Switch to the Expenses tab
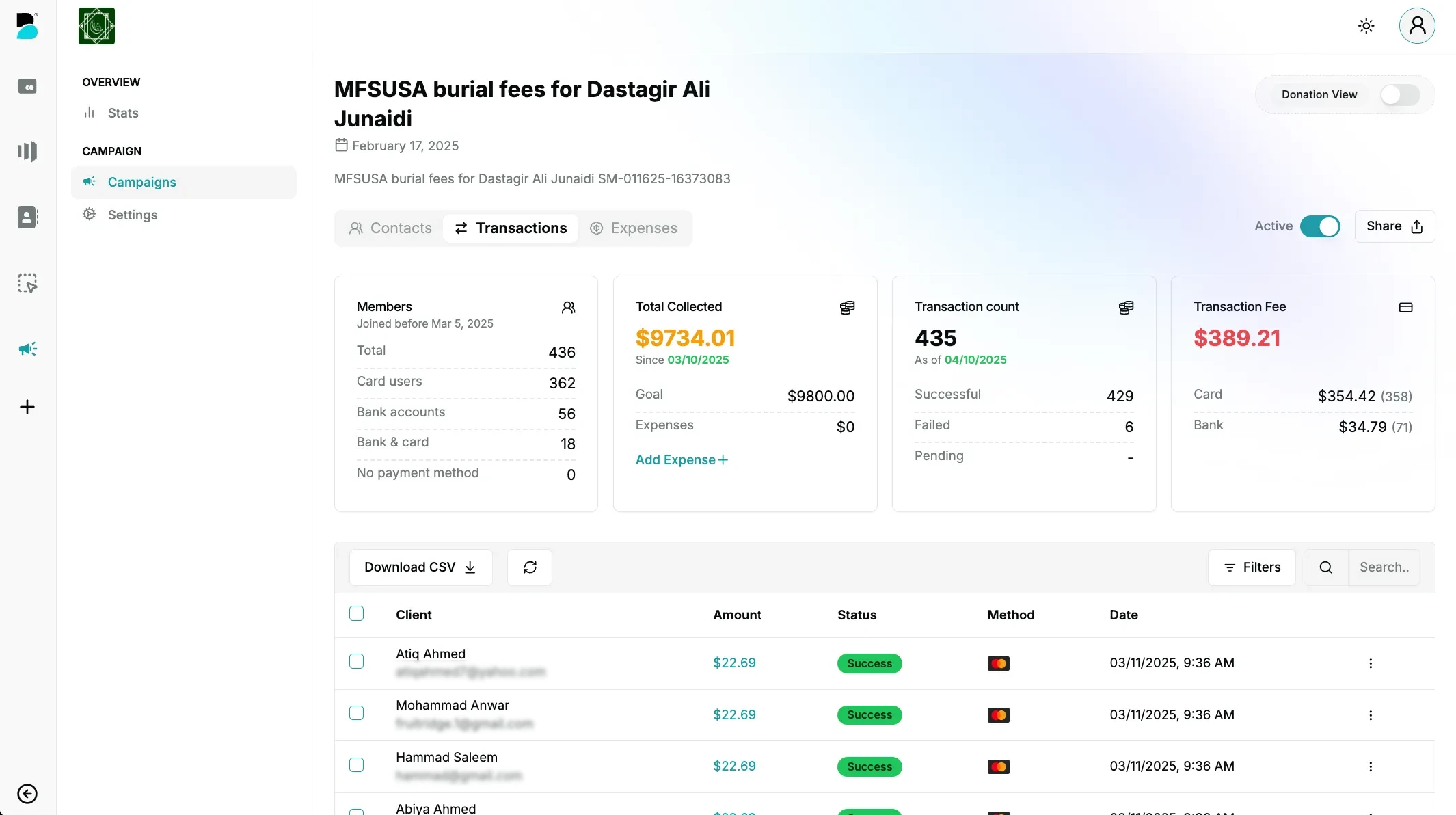This screenshot has width=1456, height=815. (x=634, y=228)
